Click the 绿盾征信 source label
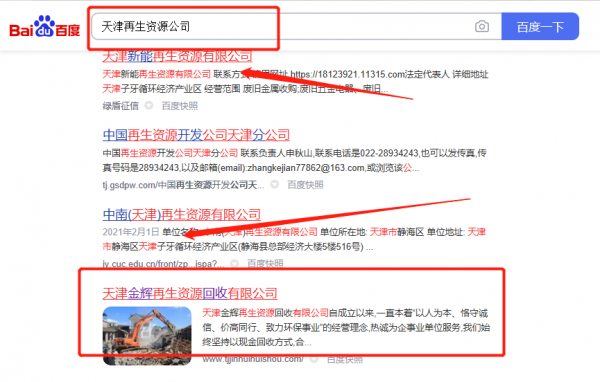This screenshot has width=600, height=382. tap(121, 106)
